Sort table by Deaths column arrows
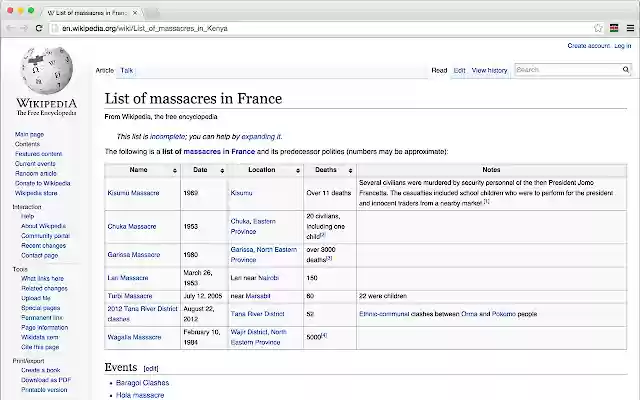 coord(350,171)
